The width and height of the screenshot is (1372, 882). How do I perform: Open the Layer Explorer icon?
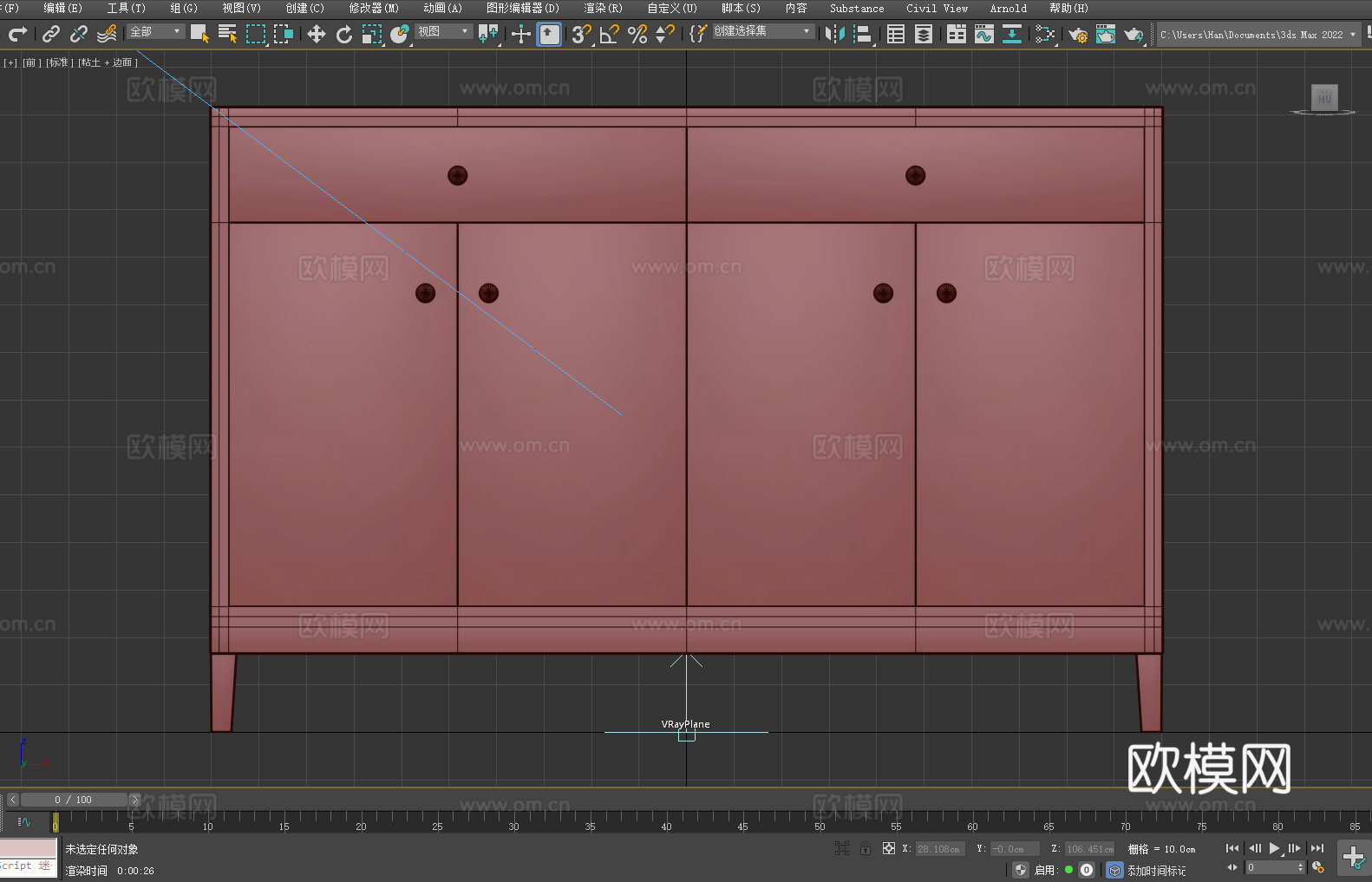(924, 34)
